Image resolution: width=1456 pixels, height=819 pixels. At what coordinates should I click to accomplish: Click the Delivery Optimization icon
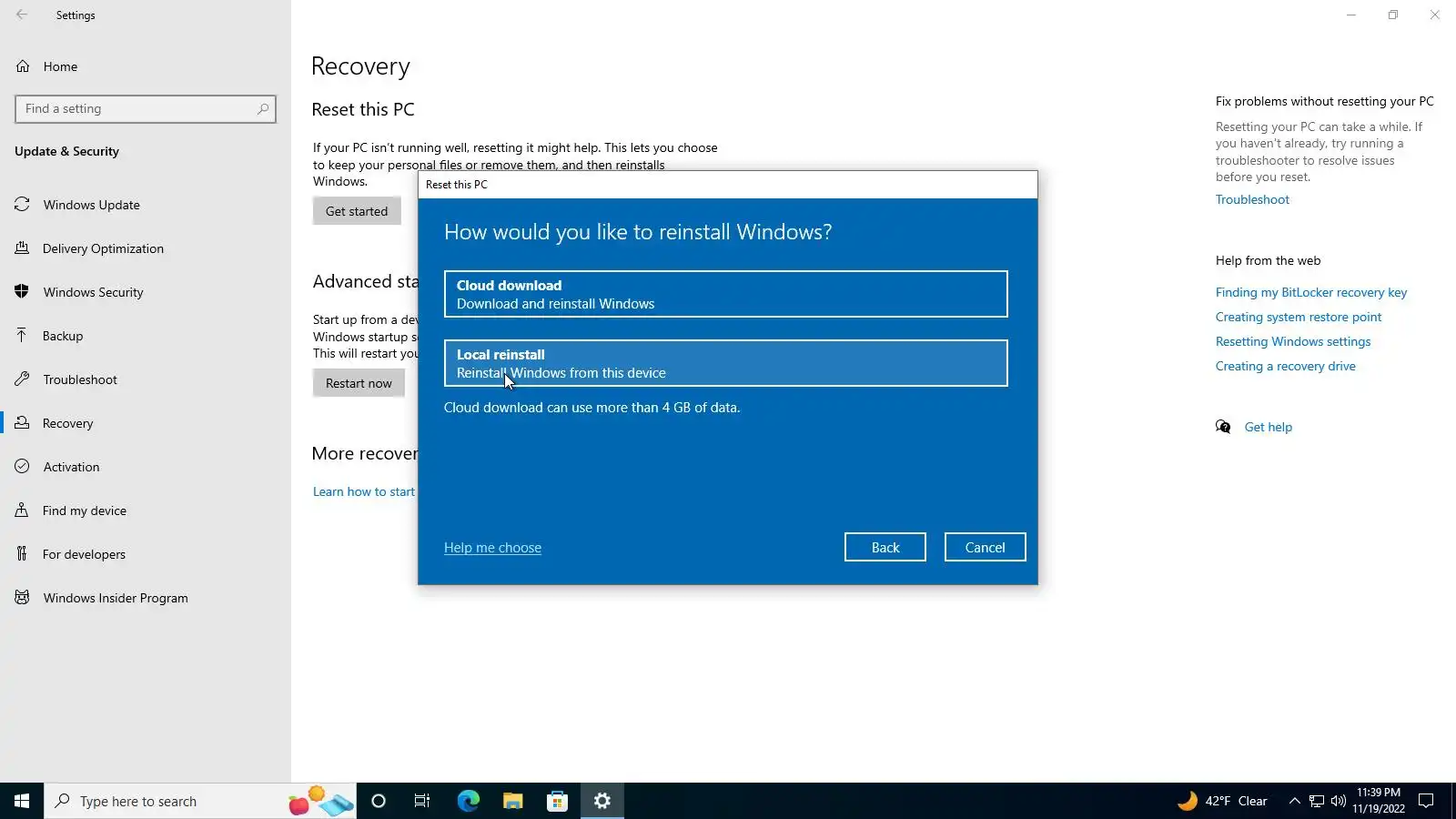[22, 248]
